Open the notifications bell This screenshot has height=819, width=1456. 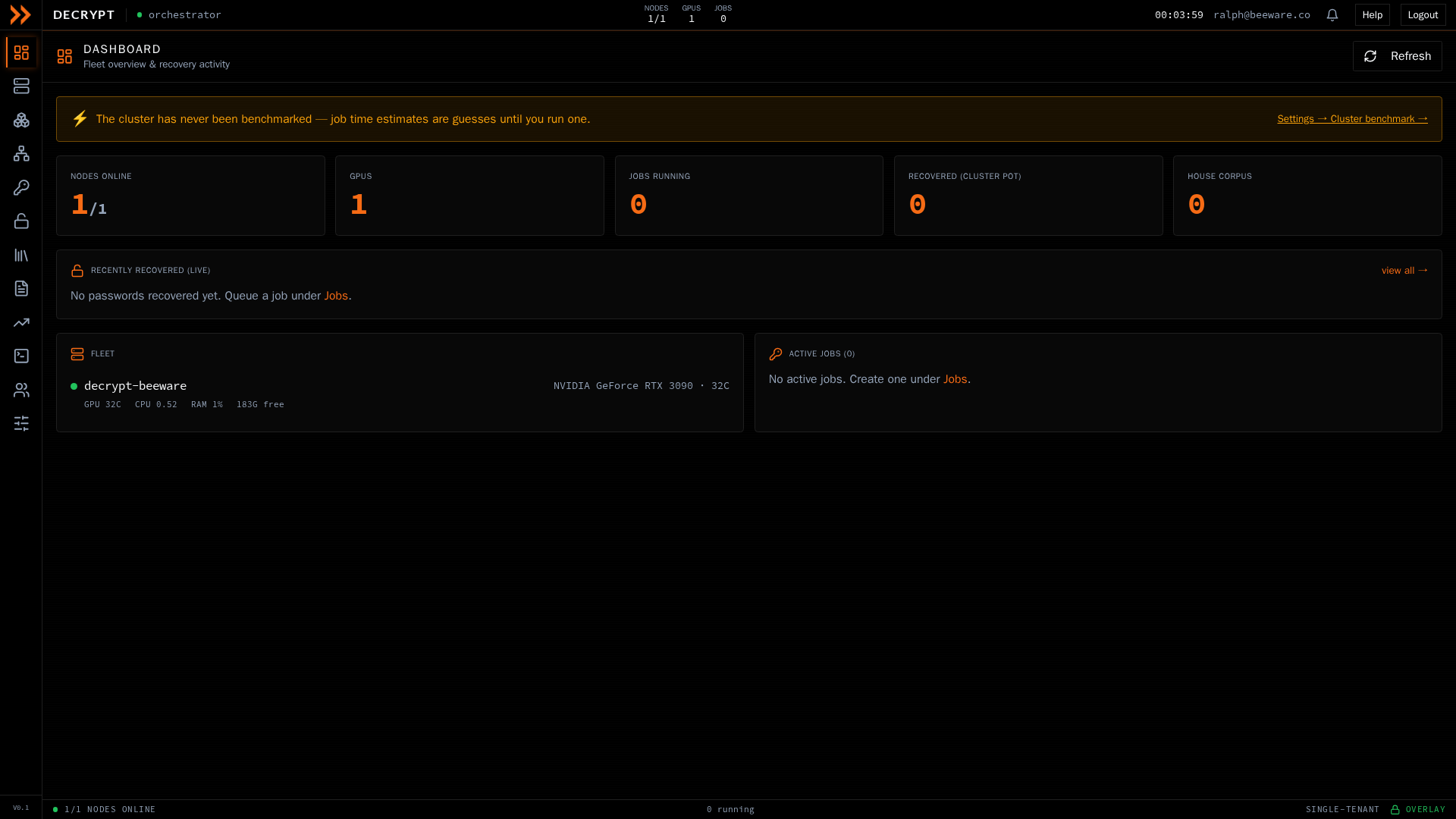tap(1332, 14)
